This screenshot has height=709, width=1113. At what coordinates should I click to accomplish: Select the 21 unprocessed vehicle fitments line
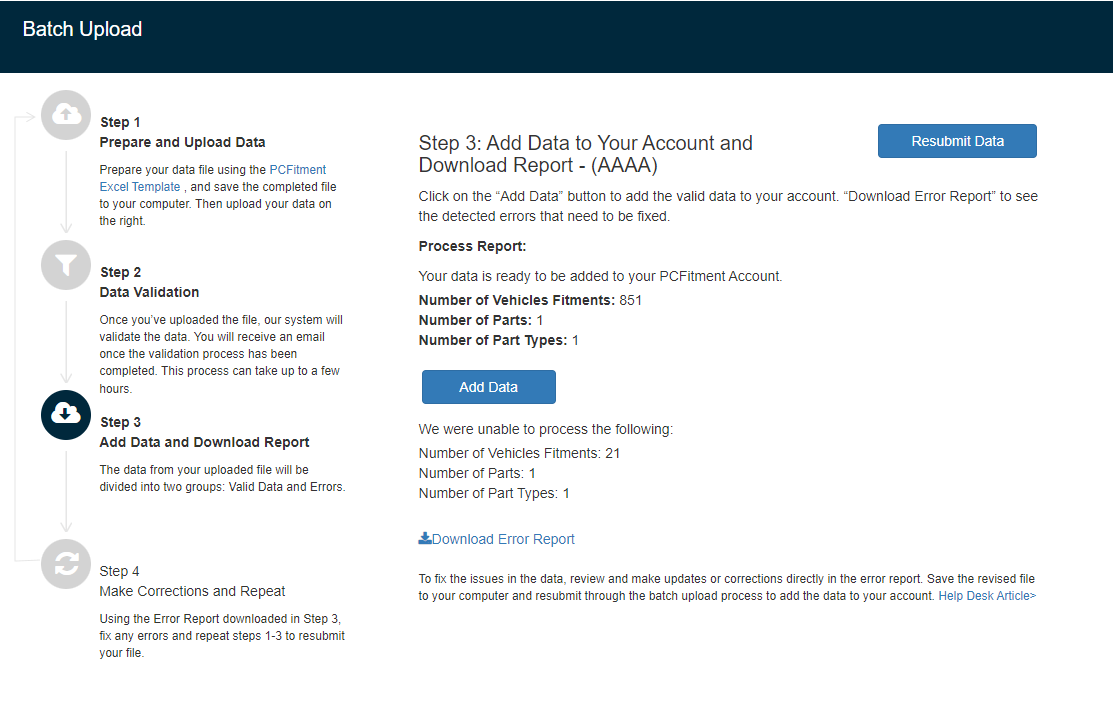(519, 453)
